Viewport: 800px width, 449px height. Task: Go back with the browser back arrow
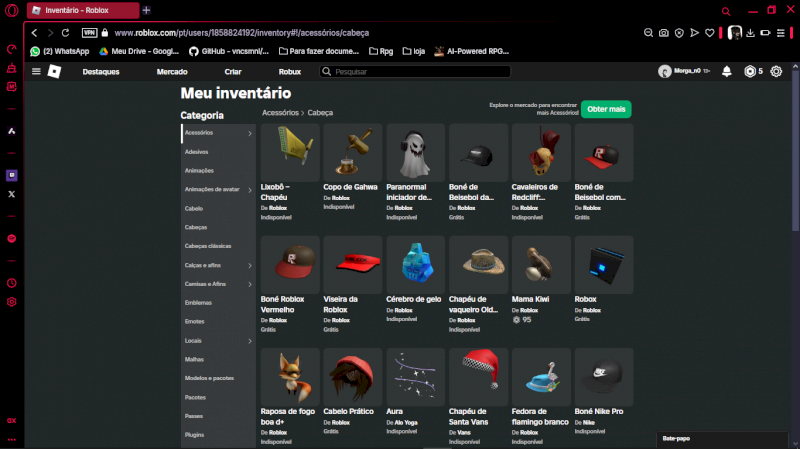click(x=34, y=33)
